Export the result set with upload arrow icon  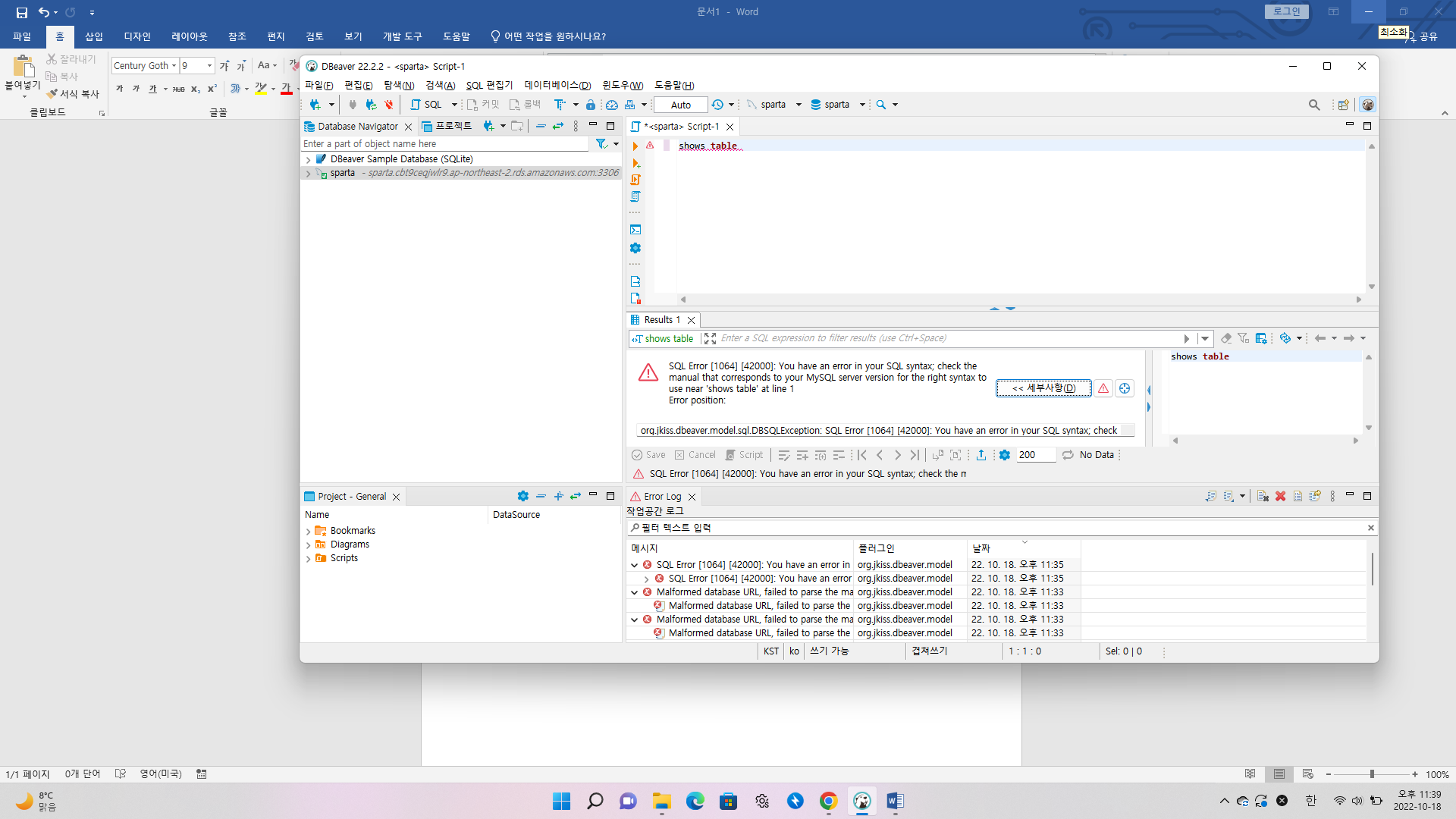point(981,455)
